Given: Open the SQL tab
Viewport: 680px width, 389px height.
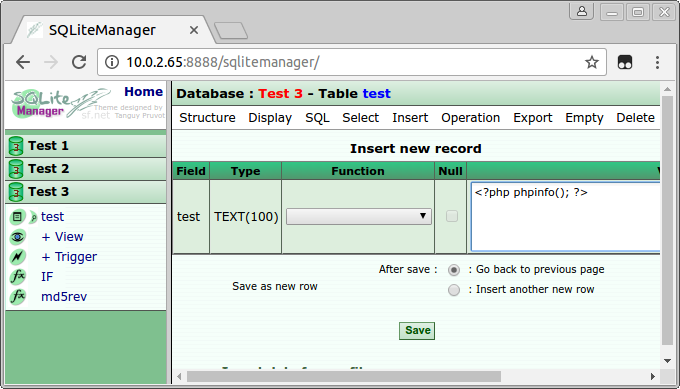Looking at the screenshot, I should click(317, 118).
